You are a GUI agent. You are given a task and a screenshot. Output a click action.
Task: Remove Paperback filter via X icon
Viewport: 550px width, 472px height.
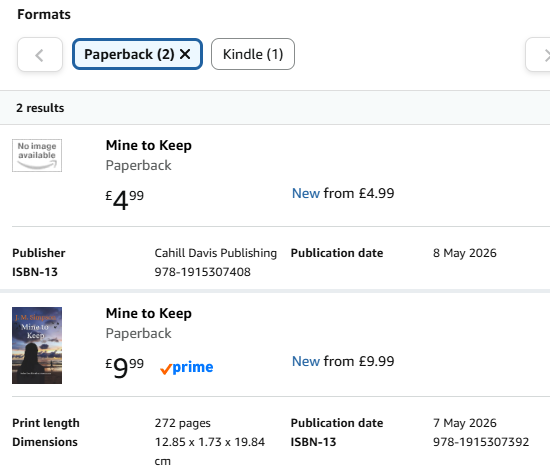[185, 54]
